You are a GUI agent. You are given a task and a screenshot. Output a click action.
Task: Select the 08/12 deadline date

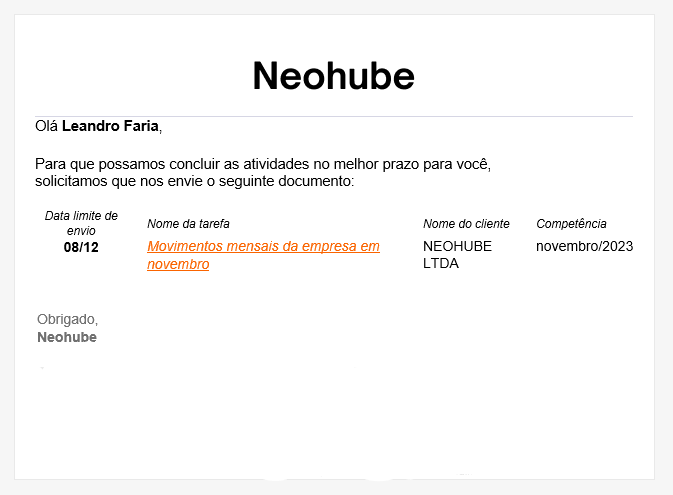pos(81,247)
